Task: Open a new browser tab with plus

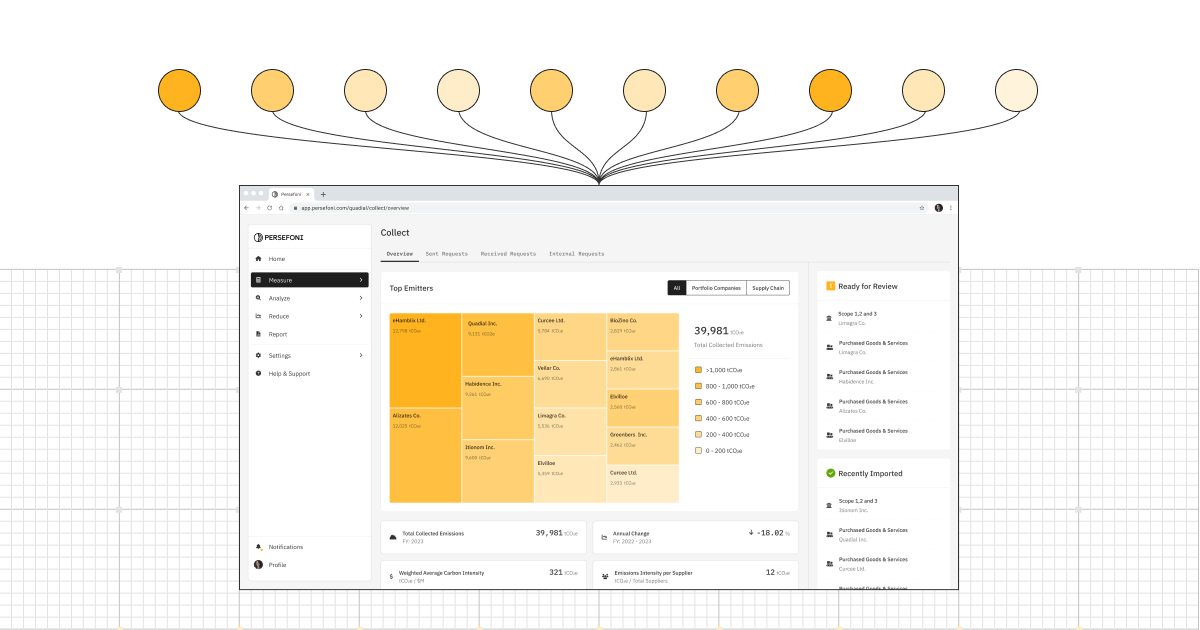Action: [323, 194]
